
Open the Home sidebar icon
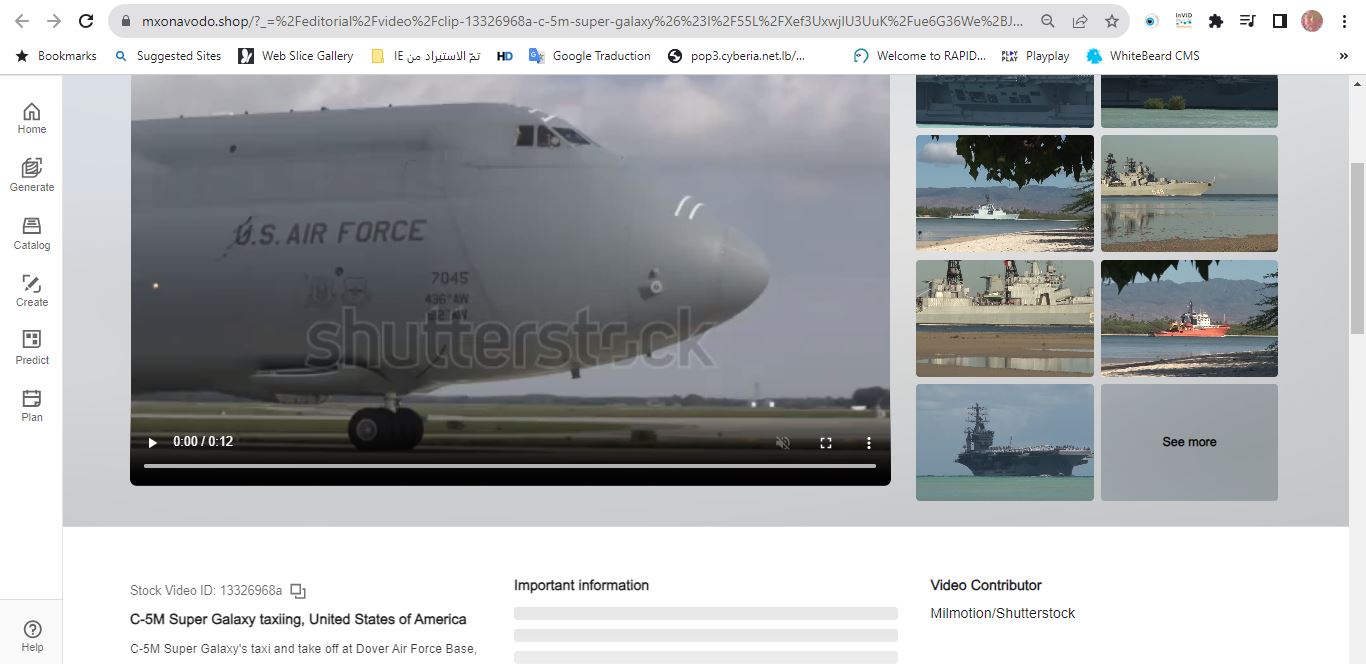coord(31,117)
